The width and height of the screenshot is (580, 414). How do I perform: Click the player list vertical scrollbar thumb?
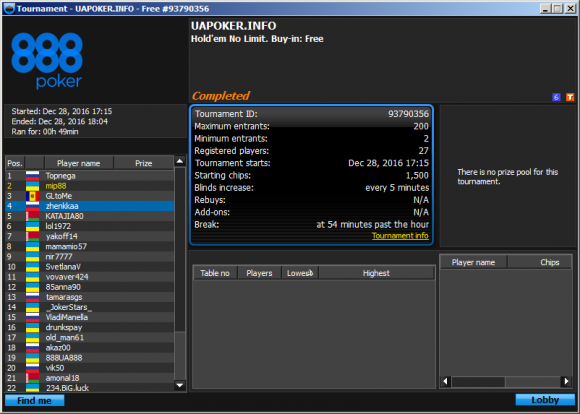[180, 250]
